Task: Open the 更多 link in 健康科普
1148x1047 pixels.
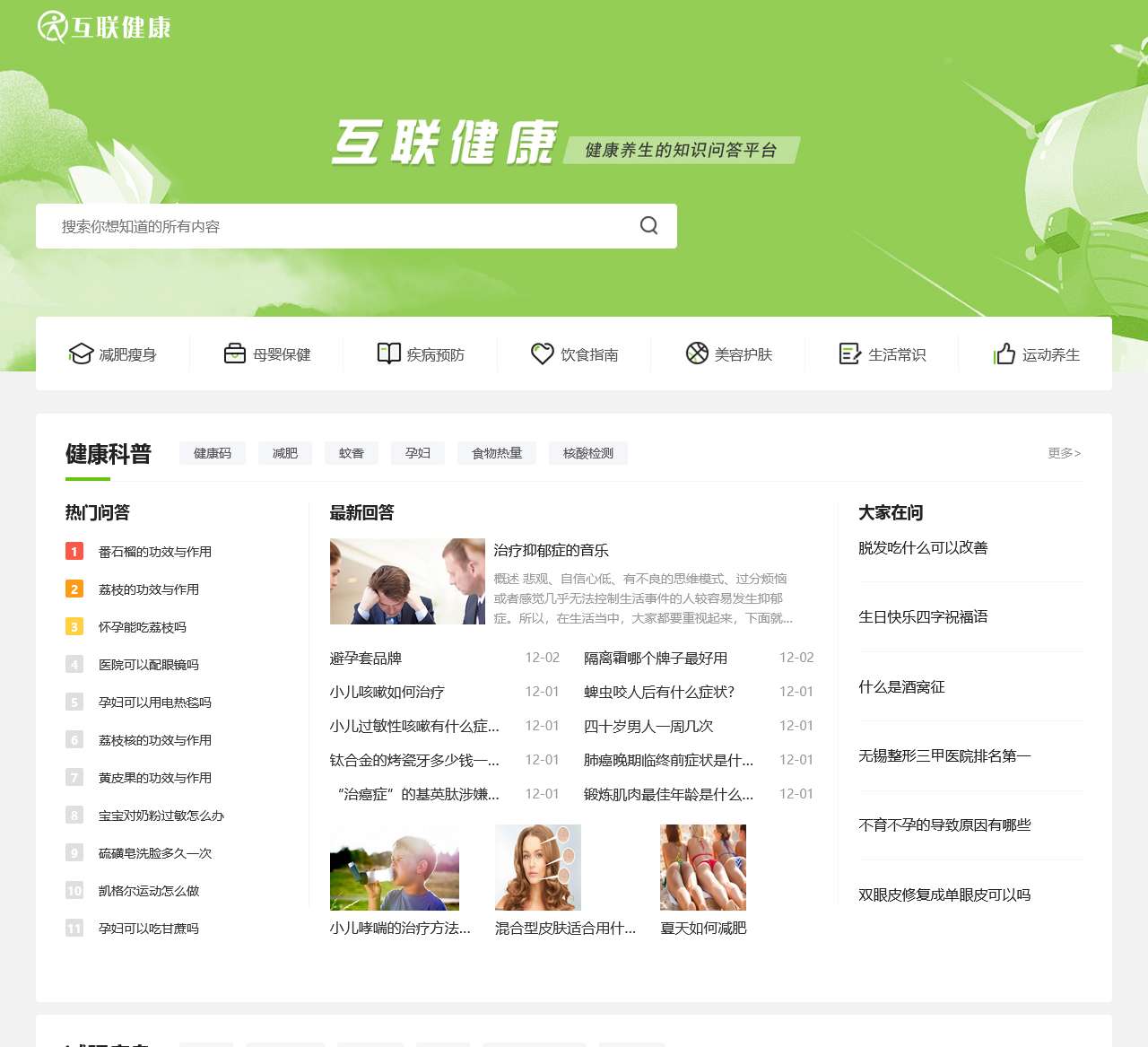Action: 1064,454
